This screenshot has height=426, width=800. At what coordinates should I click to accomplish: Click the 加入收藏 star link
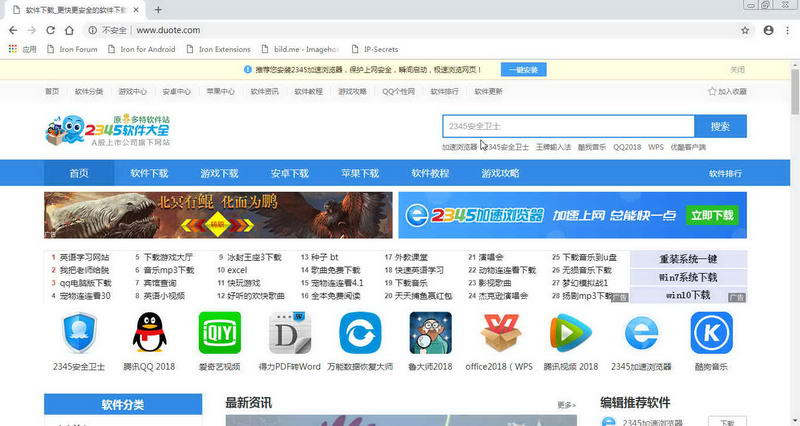(x=727, y=91)
